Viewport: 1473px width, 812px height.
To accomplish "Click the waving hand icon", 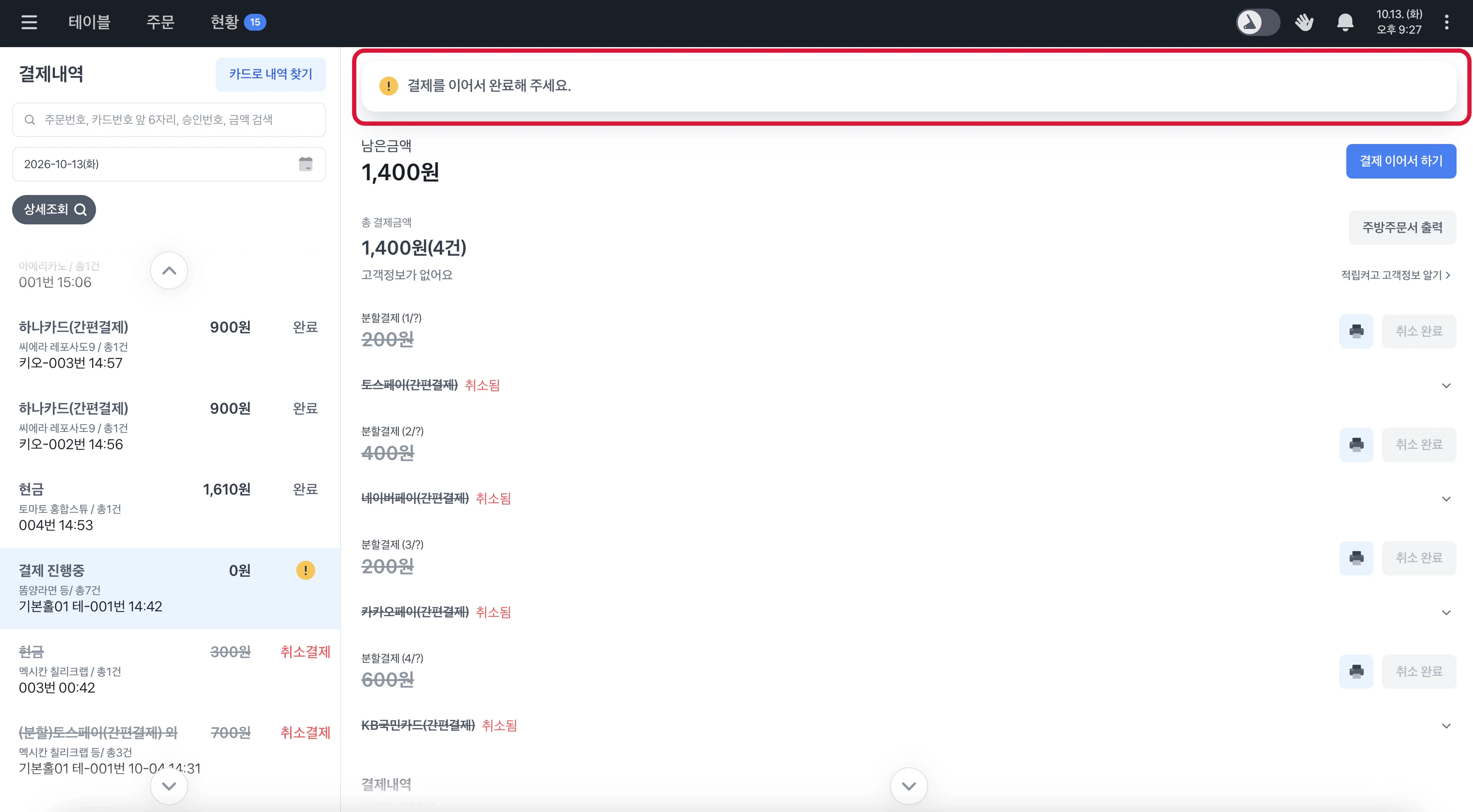I will pyautogui.click(x=1304, y=22).
